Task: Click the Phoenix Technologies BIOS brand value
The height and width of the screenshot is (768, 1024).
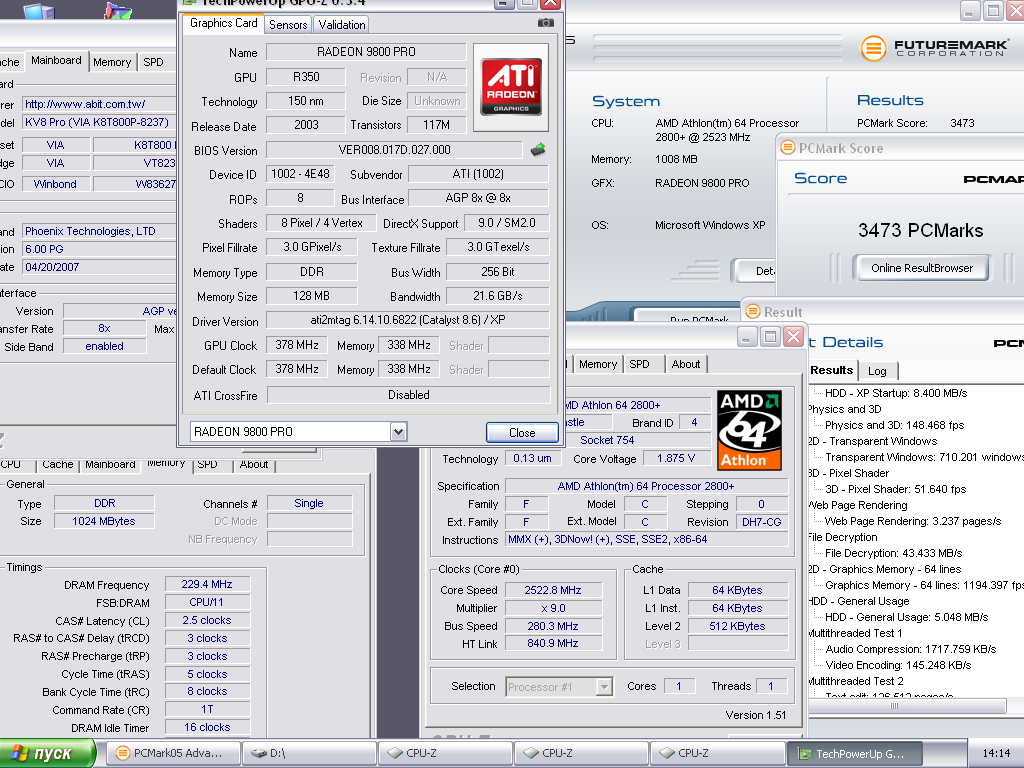Action: (x=99, y=231)
